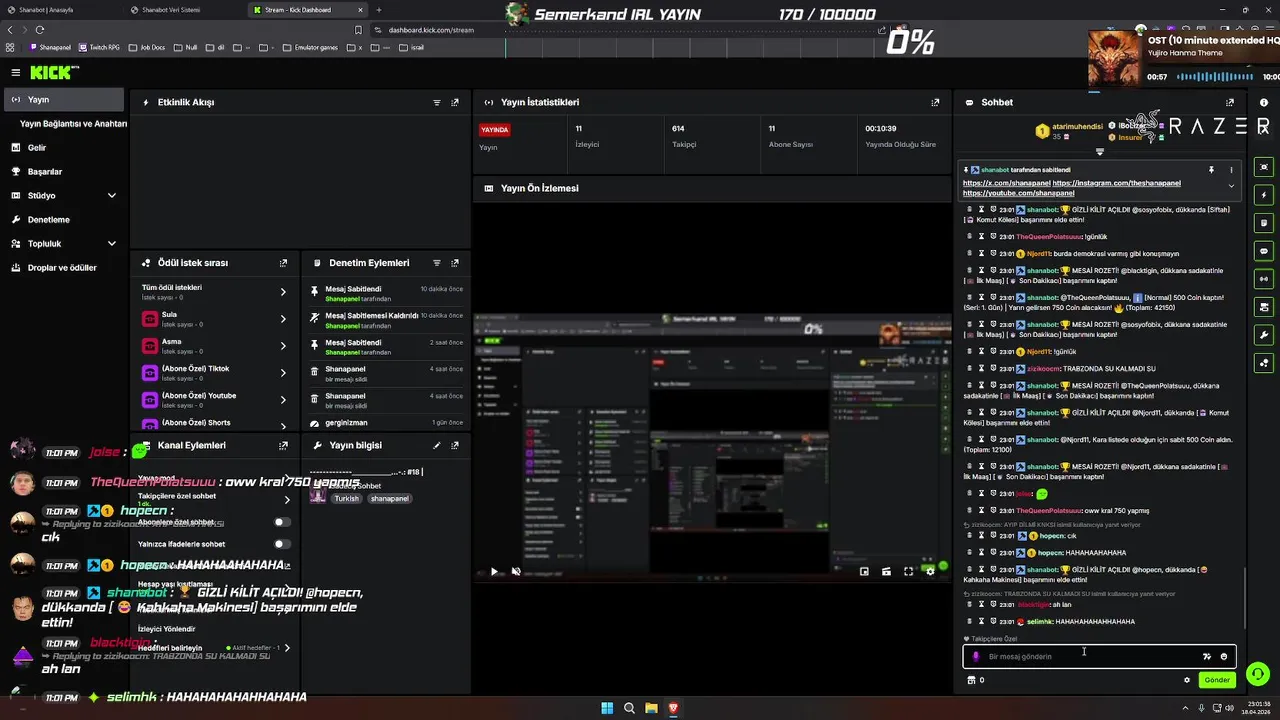Open the Sula reward row chevron
Screen dimensions: 1280x720
[x=283, y=319]
